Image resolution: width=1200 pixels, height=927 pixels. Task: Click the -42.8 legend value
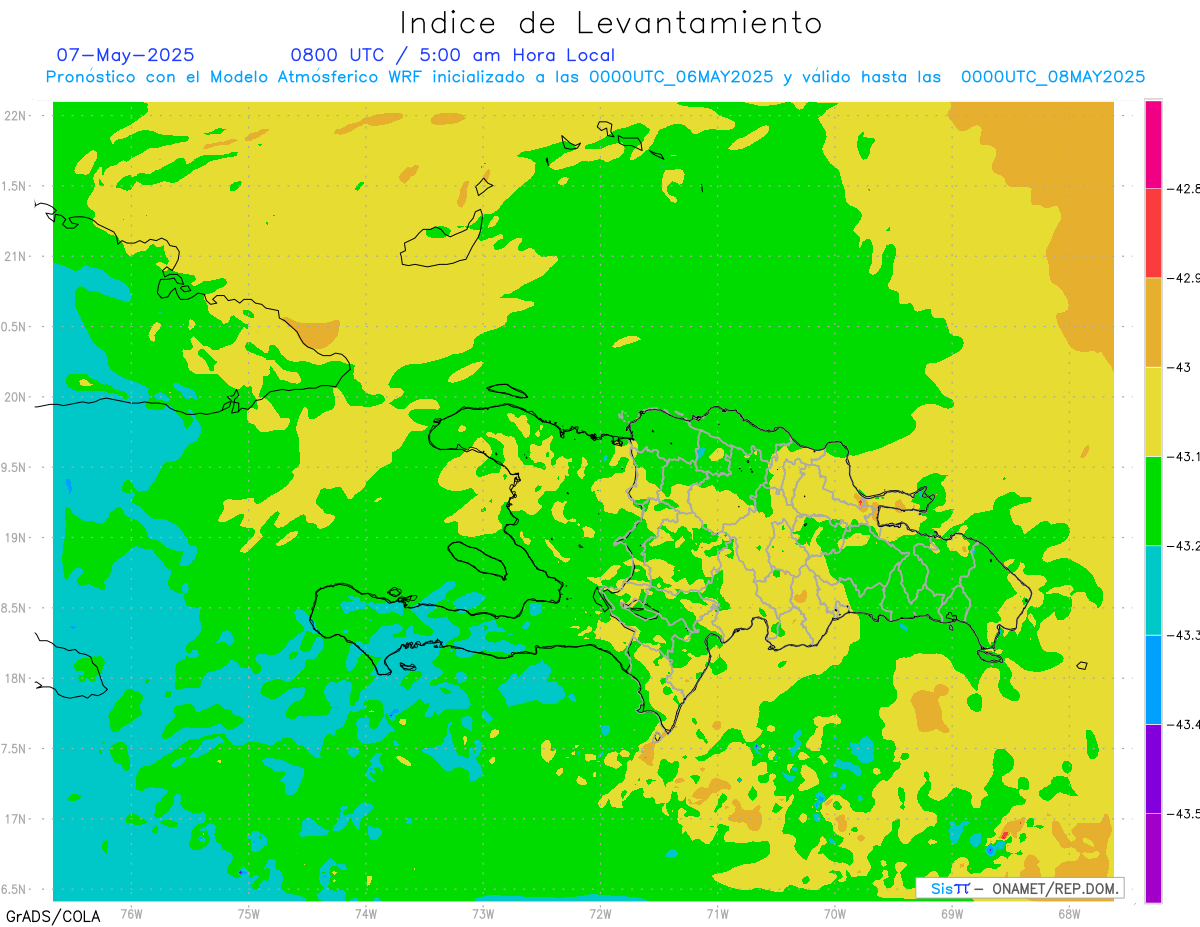(x=1184, y=188)
